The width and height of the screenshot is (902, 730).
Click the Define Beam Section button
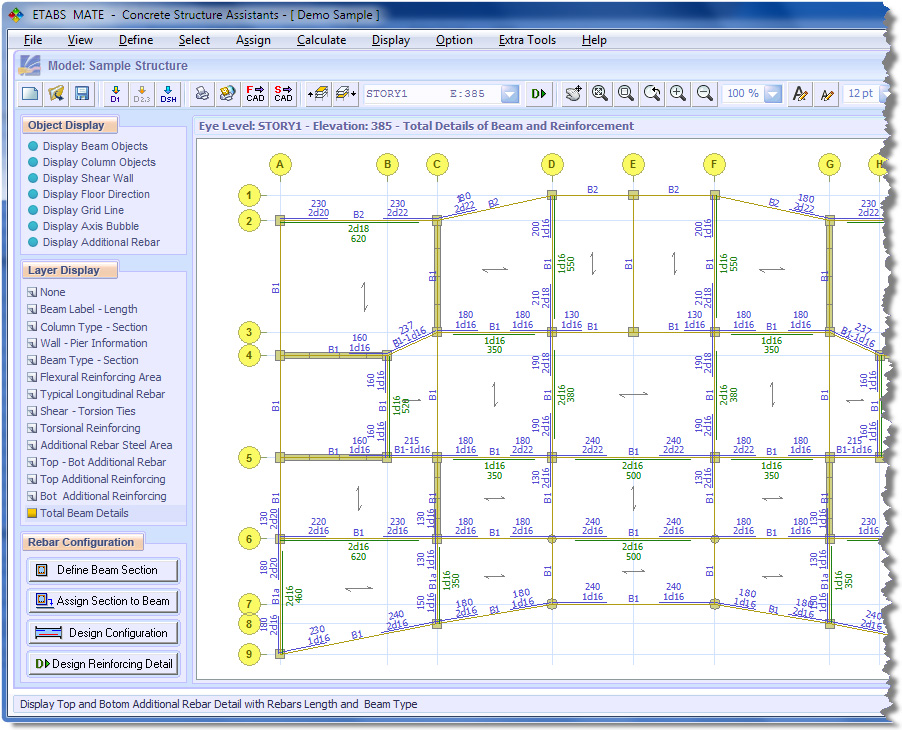[105, 570]
